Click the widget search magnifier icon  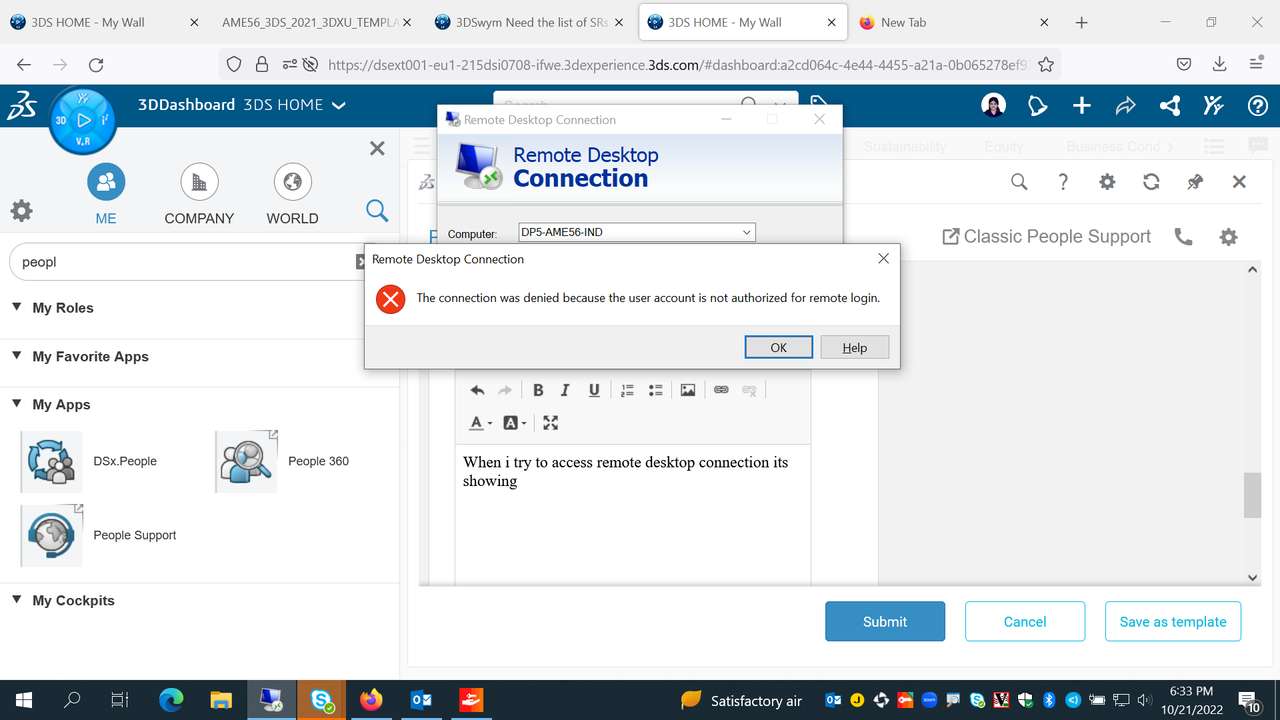click(1019, 182)
